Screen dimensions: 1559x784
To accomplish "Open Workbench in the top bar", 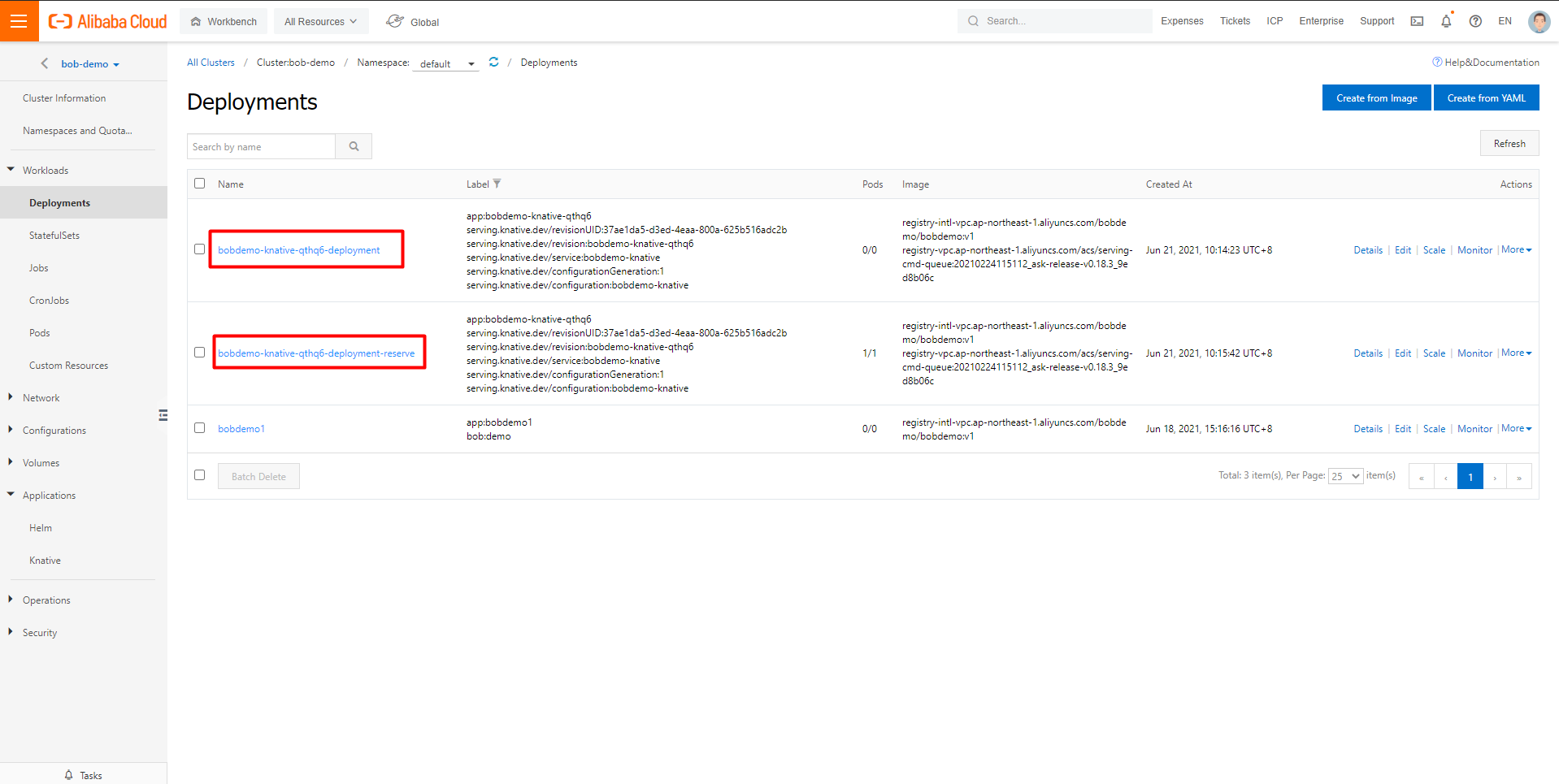I will coord(224,22).
